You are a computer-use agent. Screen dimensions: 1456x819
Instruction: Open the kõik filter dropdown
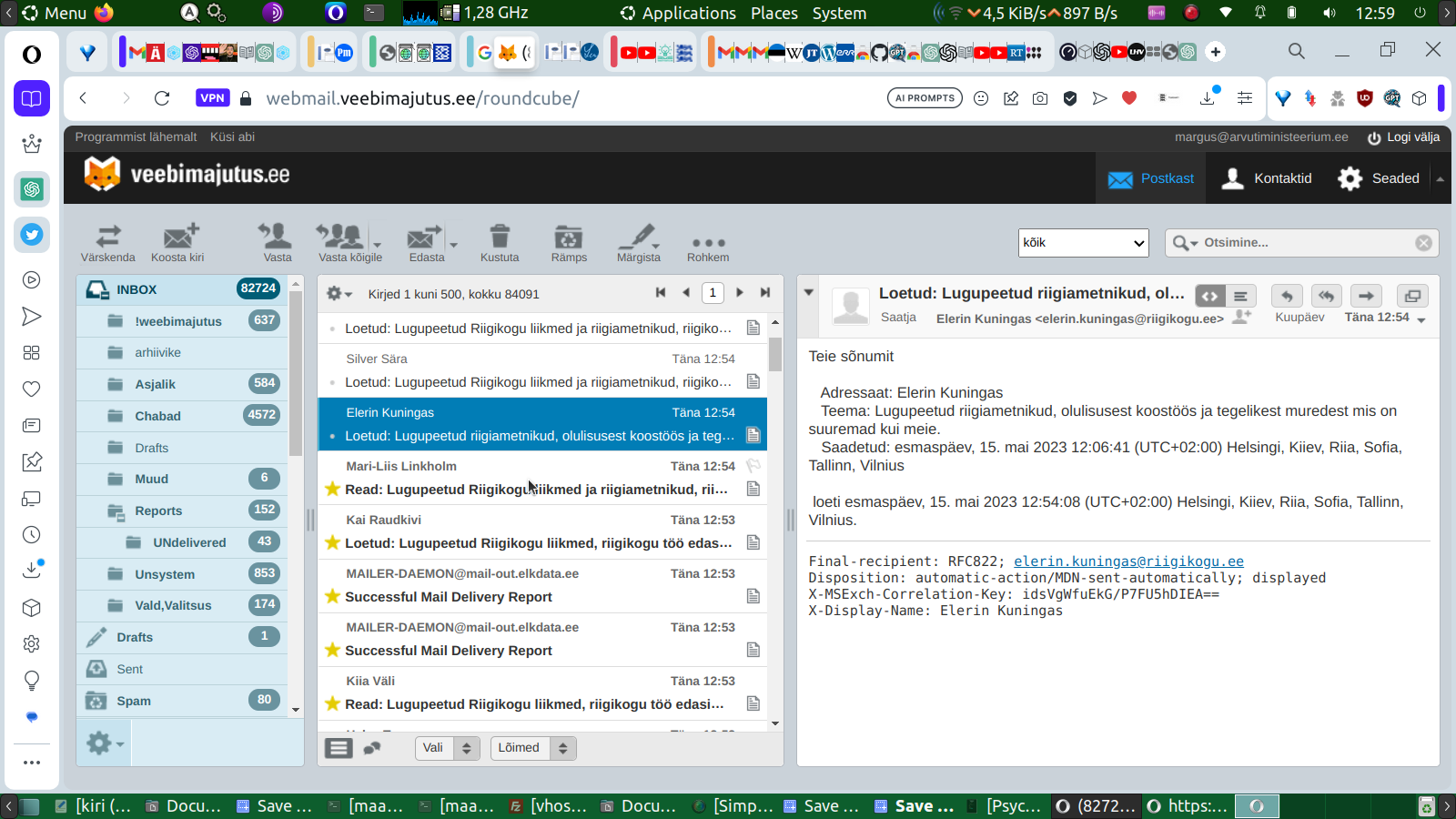(1084, 243)
